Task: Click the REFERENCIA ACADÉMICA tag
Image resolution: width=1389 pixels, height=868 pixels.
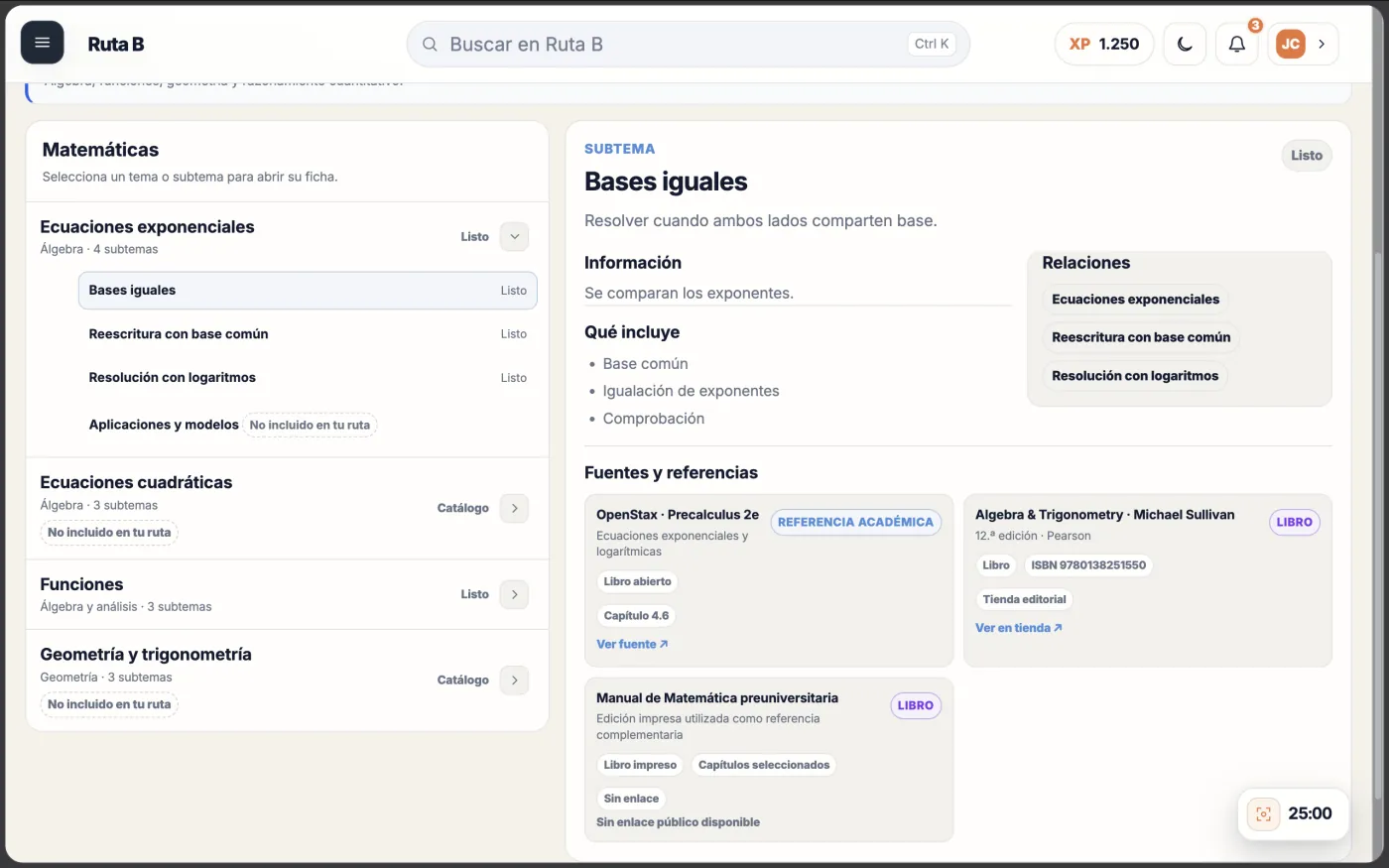Action: (855, 522)
